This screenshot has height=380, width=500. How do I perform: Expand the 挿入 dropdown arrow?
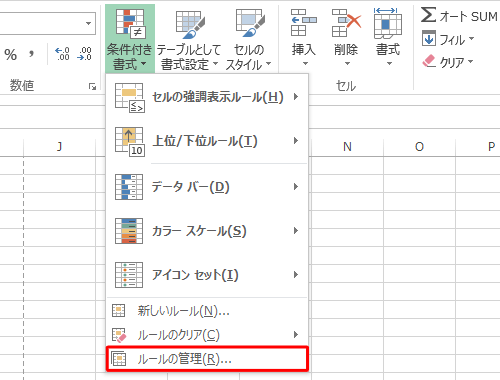tap(305, 63)
